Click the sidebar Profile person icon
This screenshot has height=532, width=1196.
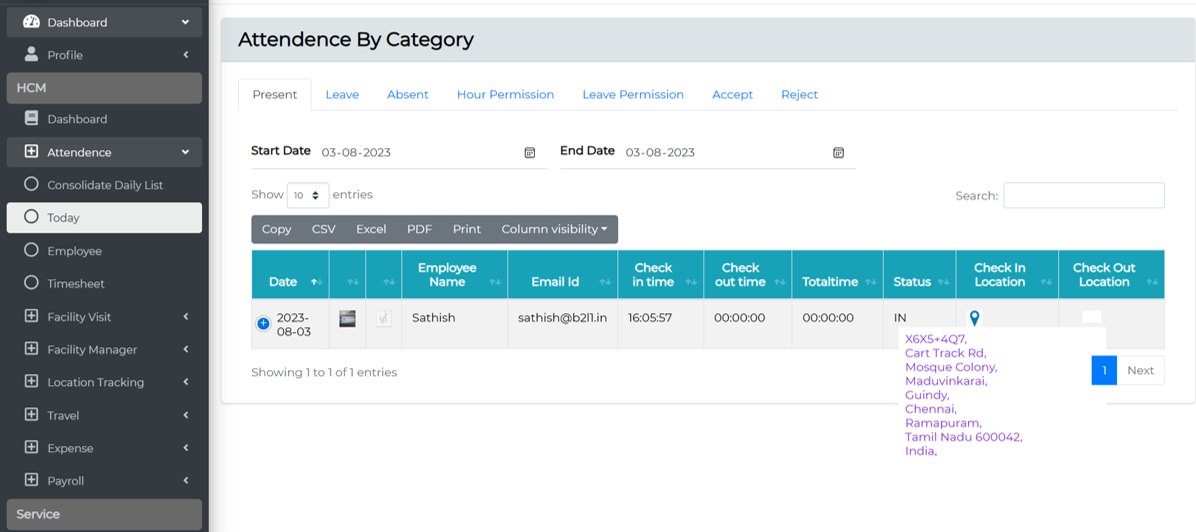[x=31, y=55]
